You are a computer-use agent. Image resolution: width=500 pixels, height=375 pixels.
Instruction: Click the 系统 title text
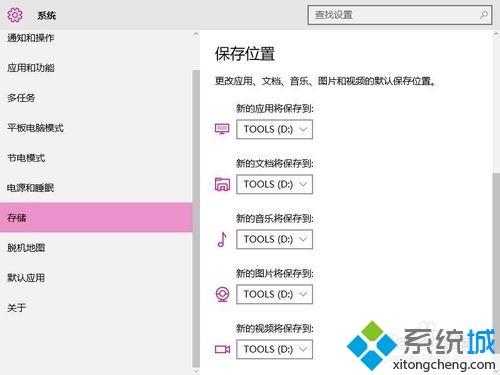point(47,15)
